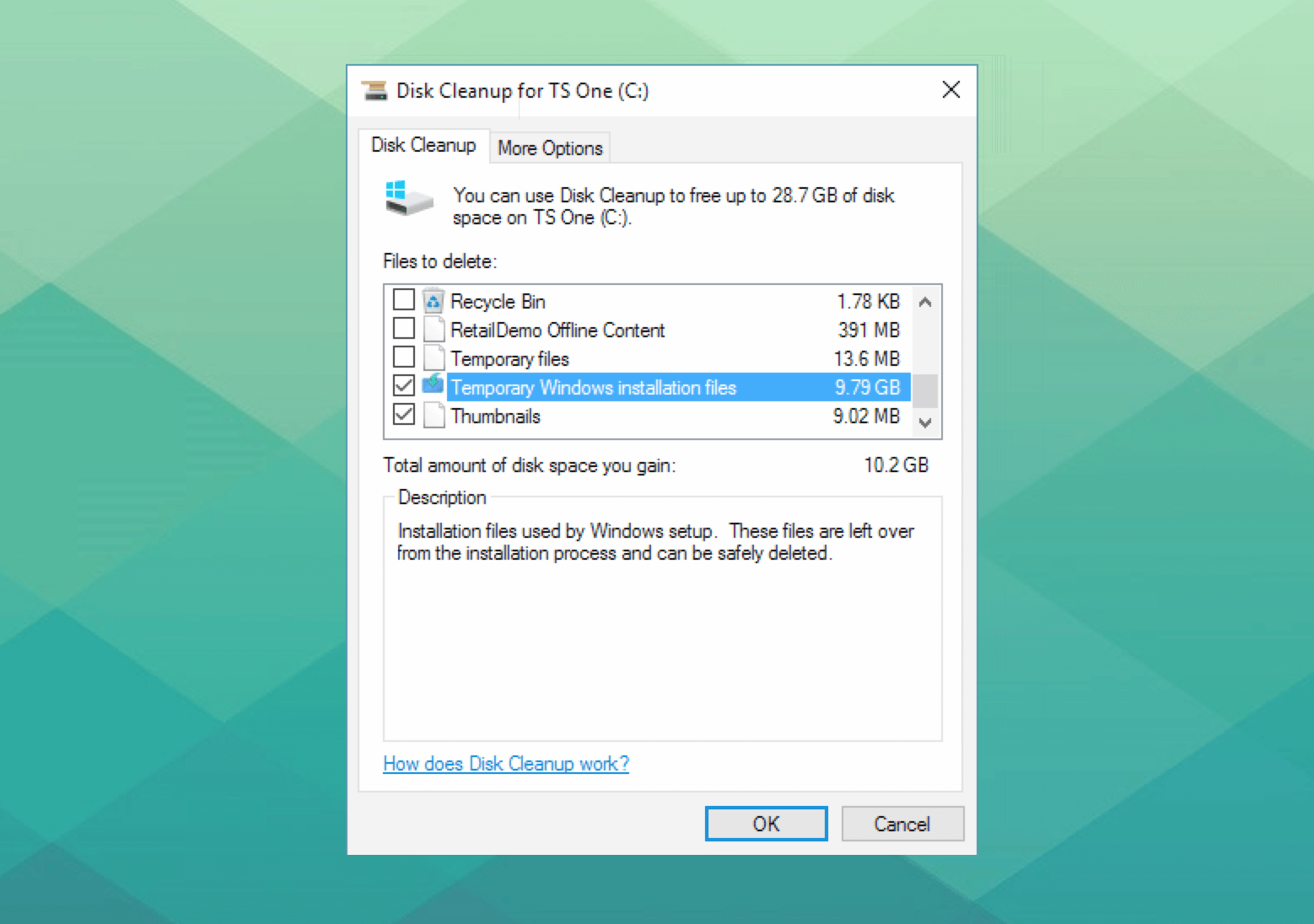This screenshot has width=1314, height=924.
Task: Click the Temporary Windows installation files icon
Action: (434, 384)
